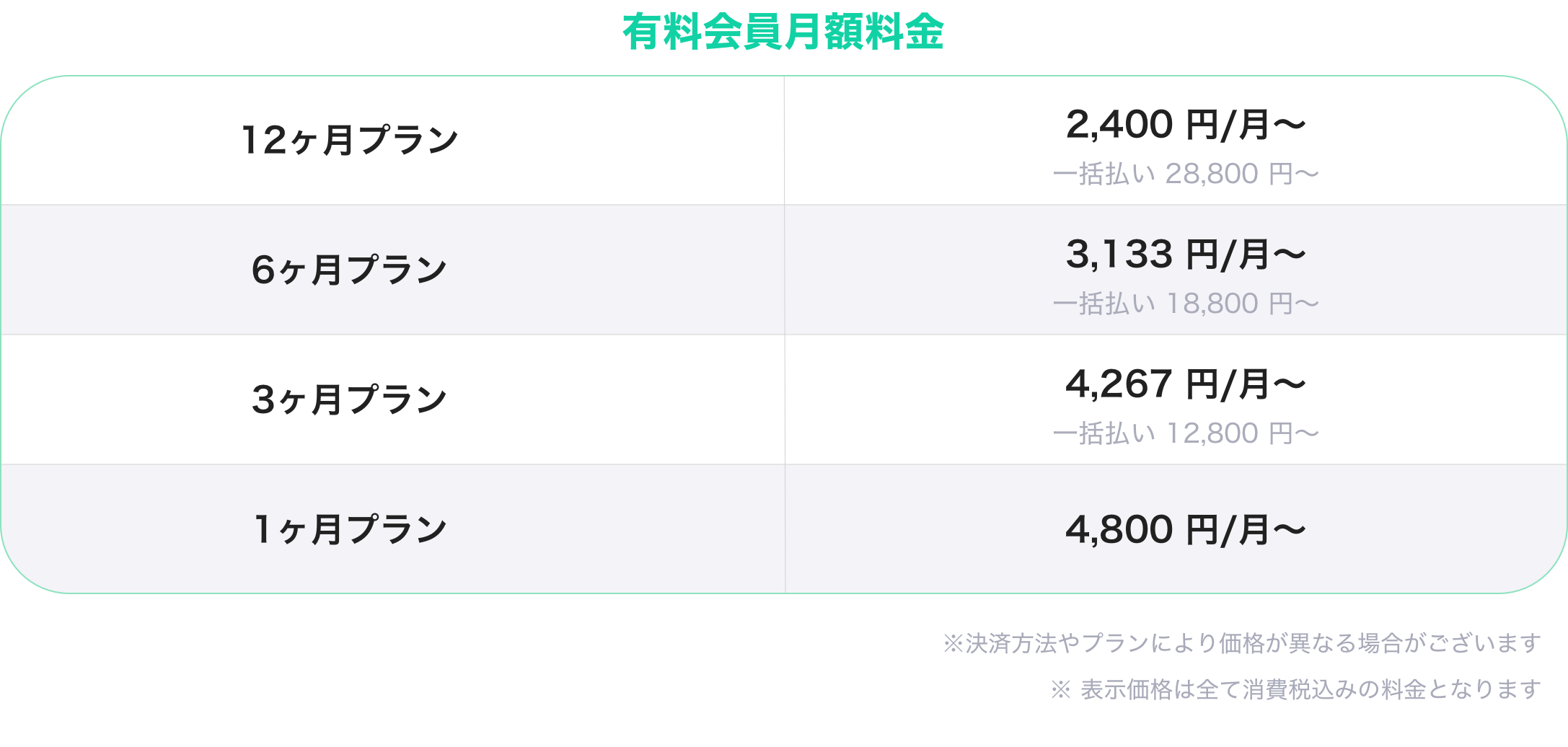Screen dimensions: 1568x747
Task: Click the 12-month plan row pricing cell
Action: point(1176,141)
